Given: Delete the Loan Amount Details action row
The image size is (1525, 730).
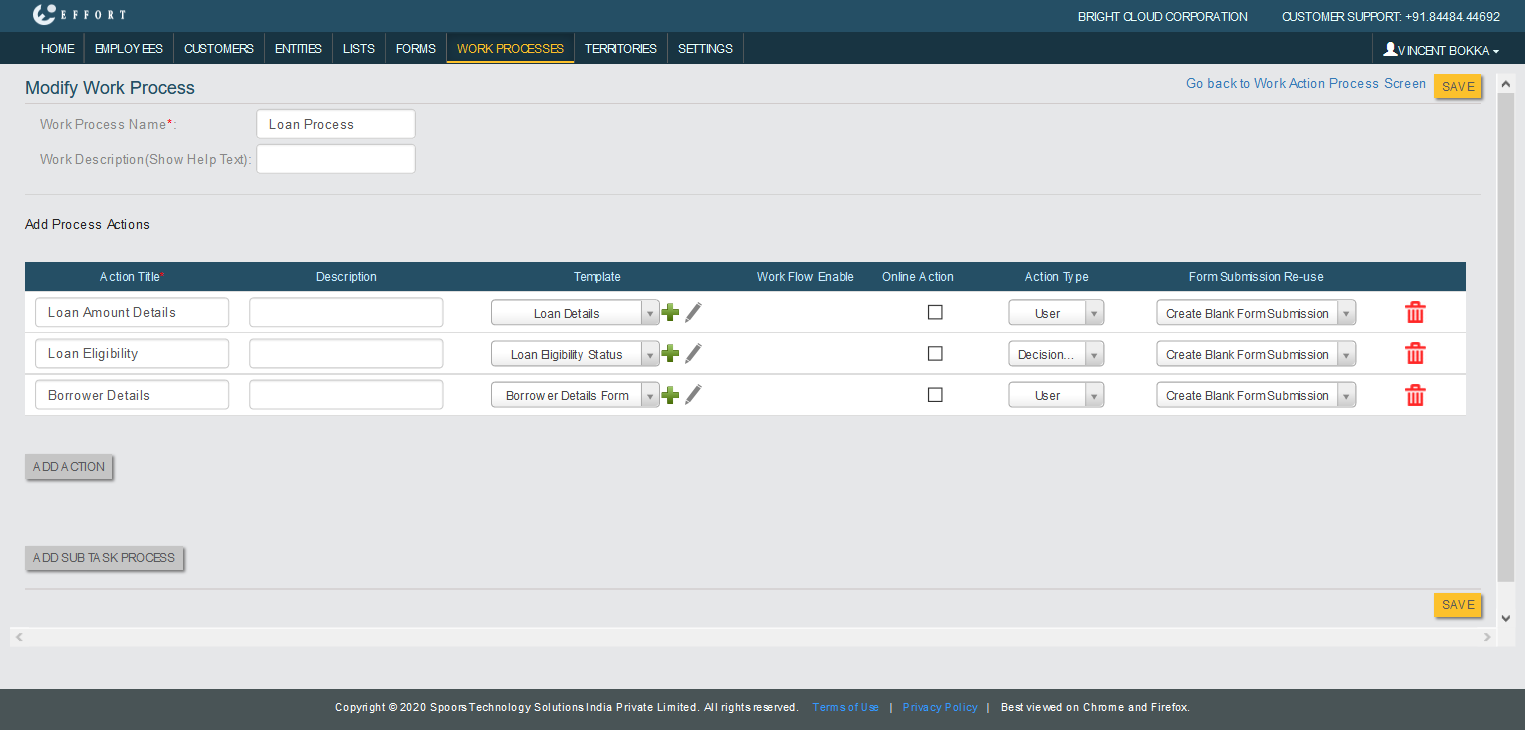Looking at the screenshot, I should click(1415, 313).
